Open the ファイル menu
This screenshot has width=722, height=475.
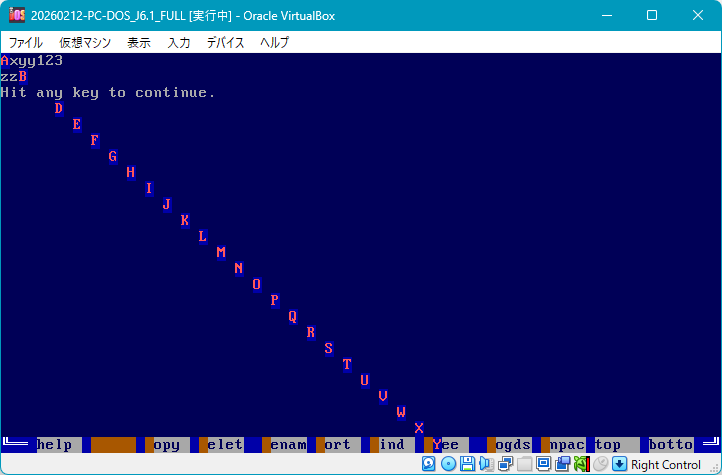coord(26,43)
